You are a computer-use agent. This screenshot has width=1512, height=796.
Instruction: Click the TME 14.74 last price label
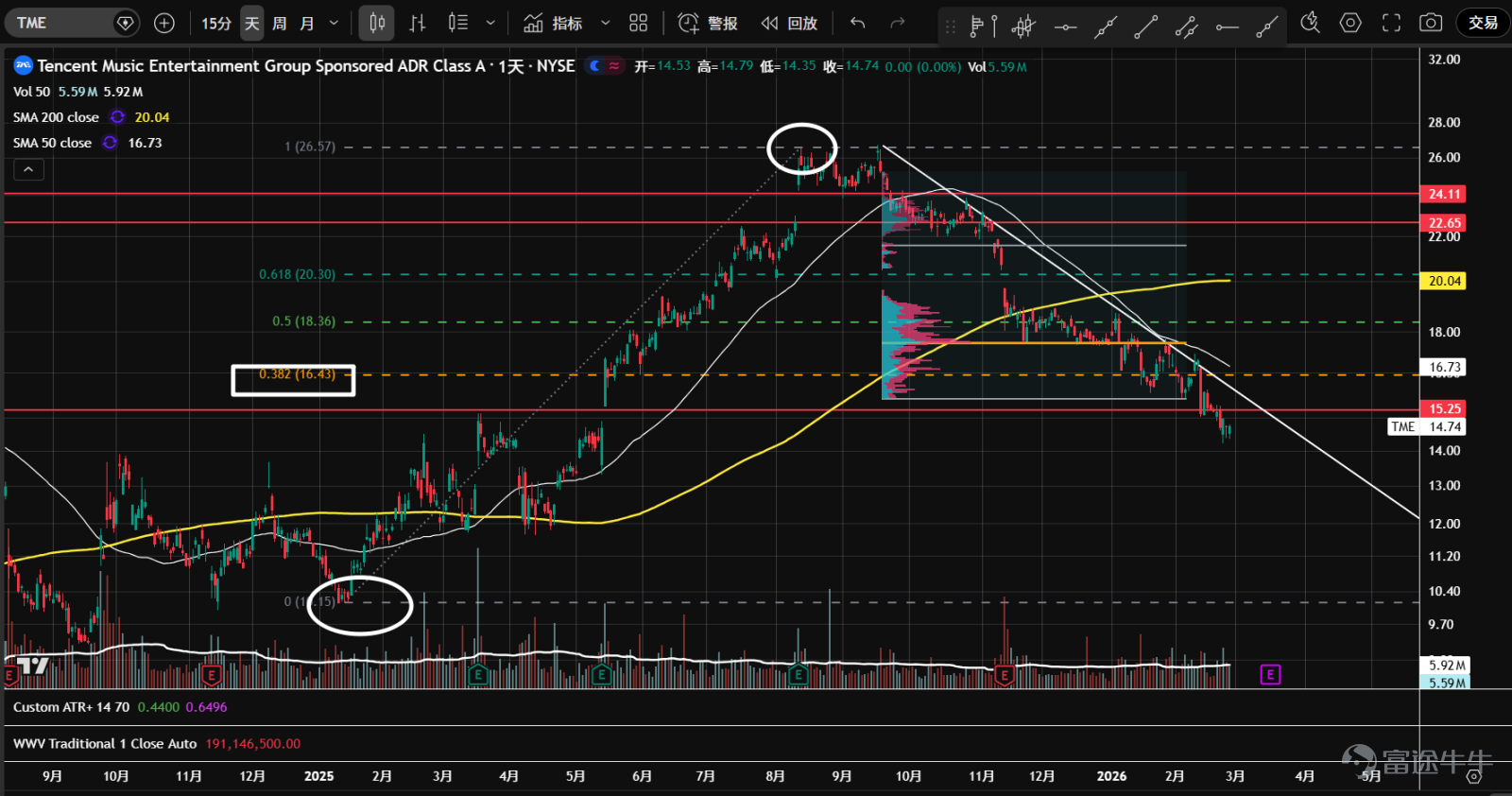tap(1427, 426)
